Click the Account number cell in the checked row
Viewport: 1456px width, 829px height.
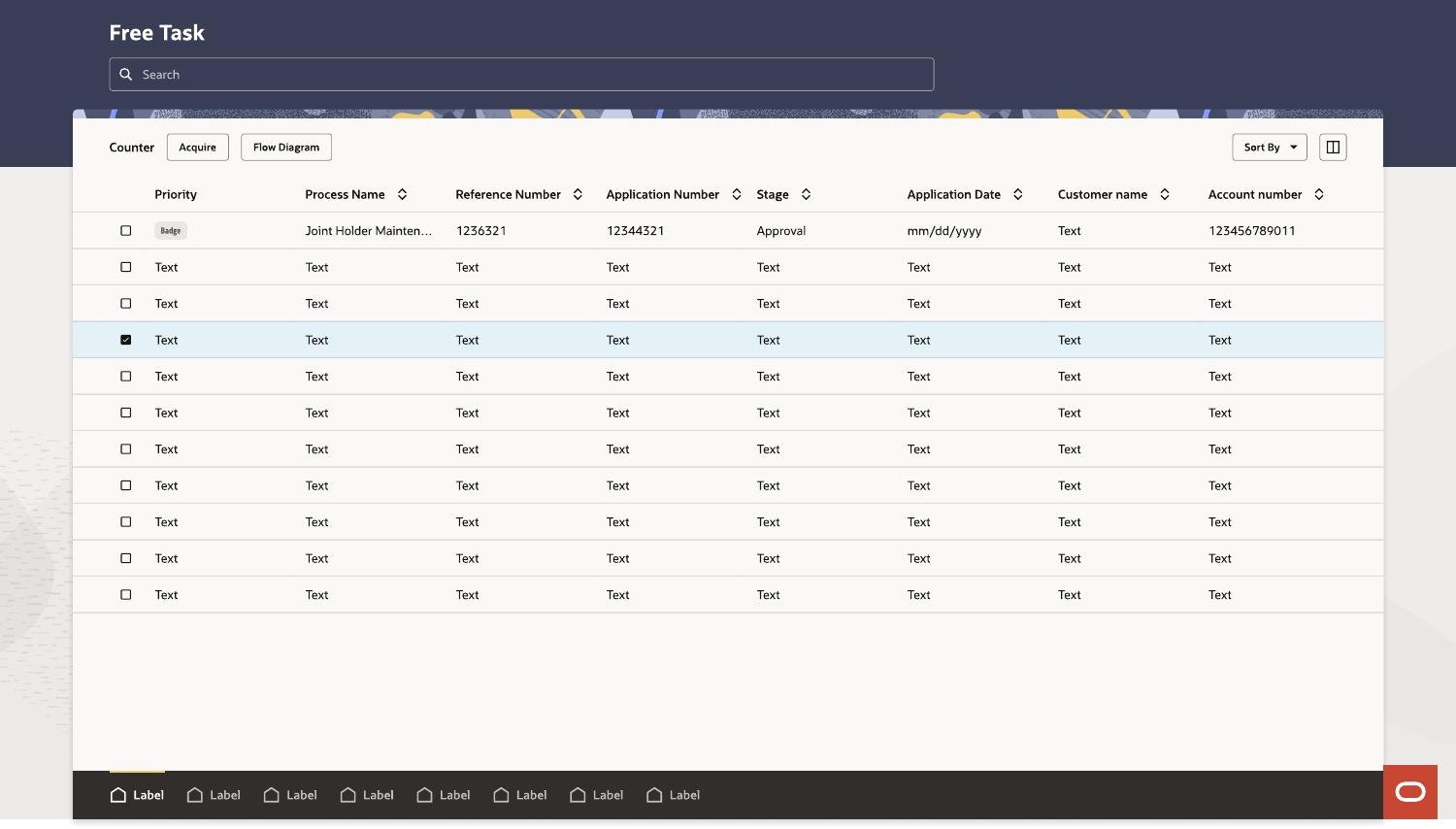(x=1220, y=340)
